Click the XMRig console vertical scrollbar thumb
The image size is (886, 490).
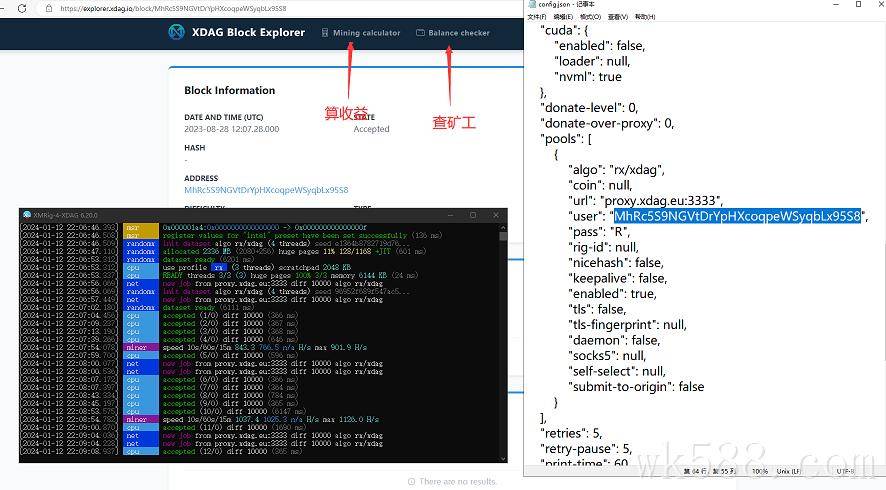coord(503,237)
